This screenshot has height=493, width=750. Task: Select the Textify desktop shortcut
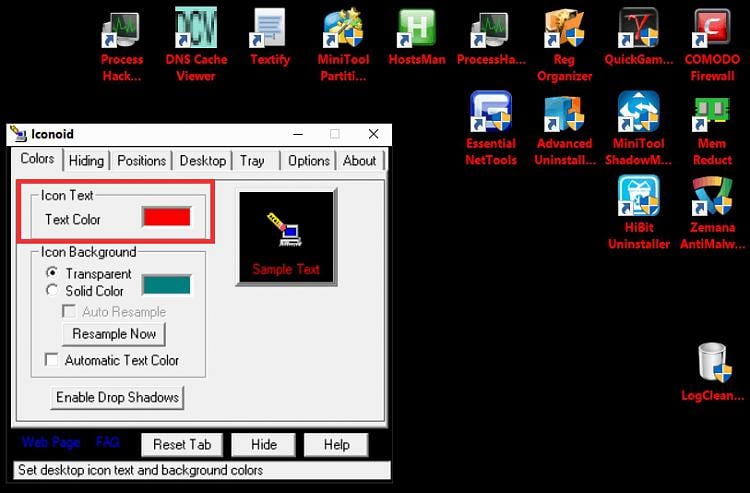[x=270, y=37]
